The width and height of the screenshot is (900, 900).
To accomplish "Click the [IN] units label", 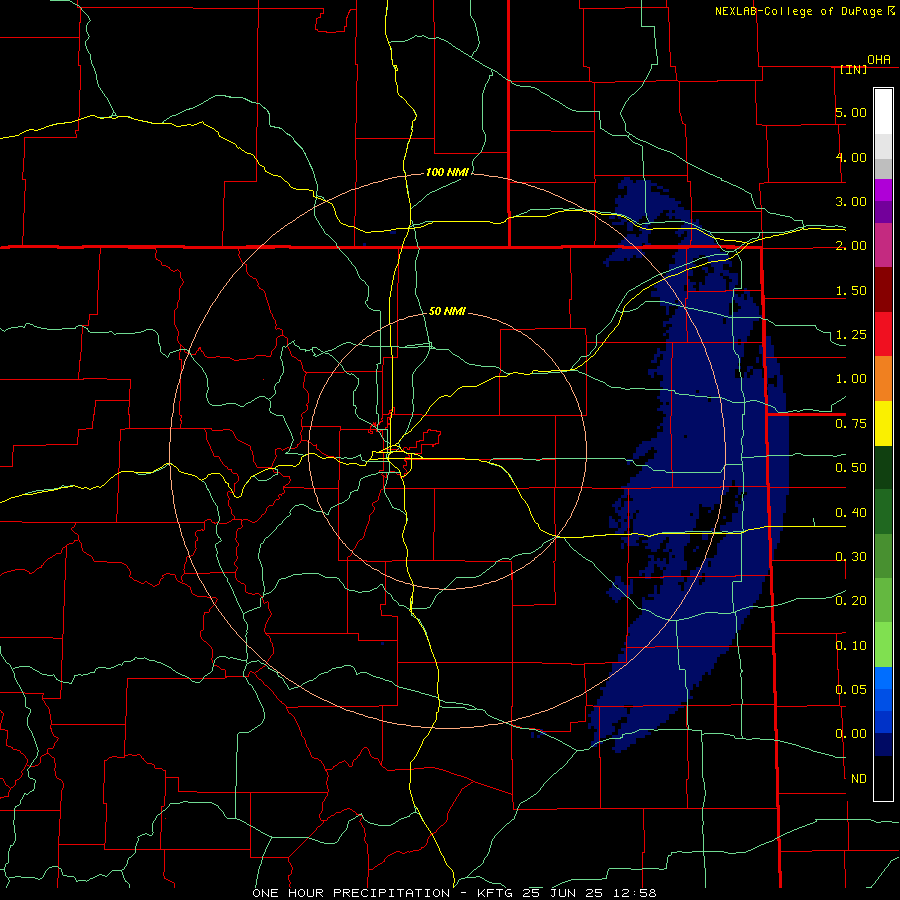I will tap(853, 69).
